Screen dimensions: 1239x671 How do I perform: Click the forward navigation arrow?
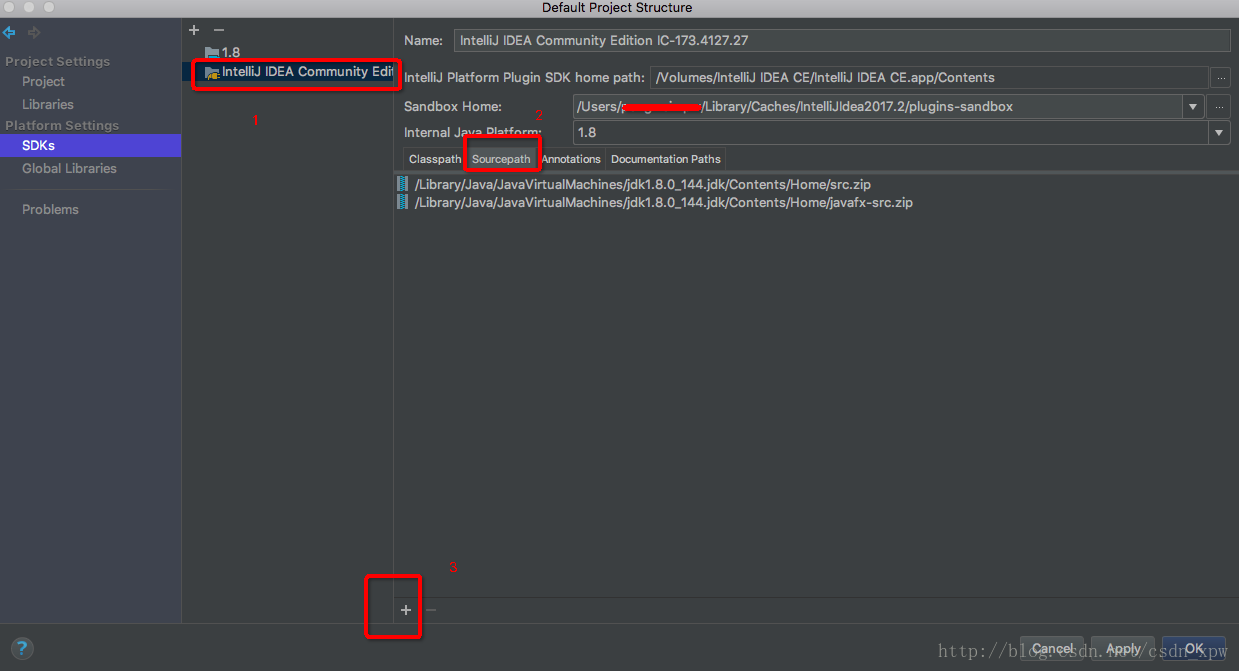click(34, 33)
